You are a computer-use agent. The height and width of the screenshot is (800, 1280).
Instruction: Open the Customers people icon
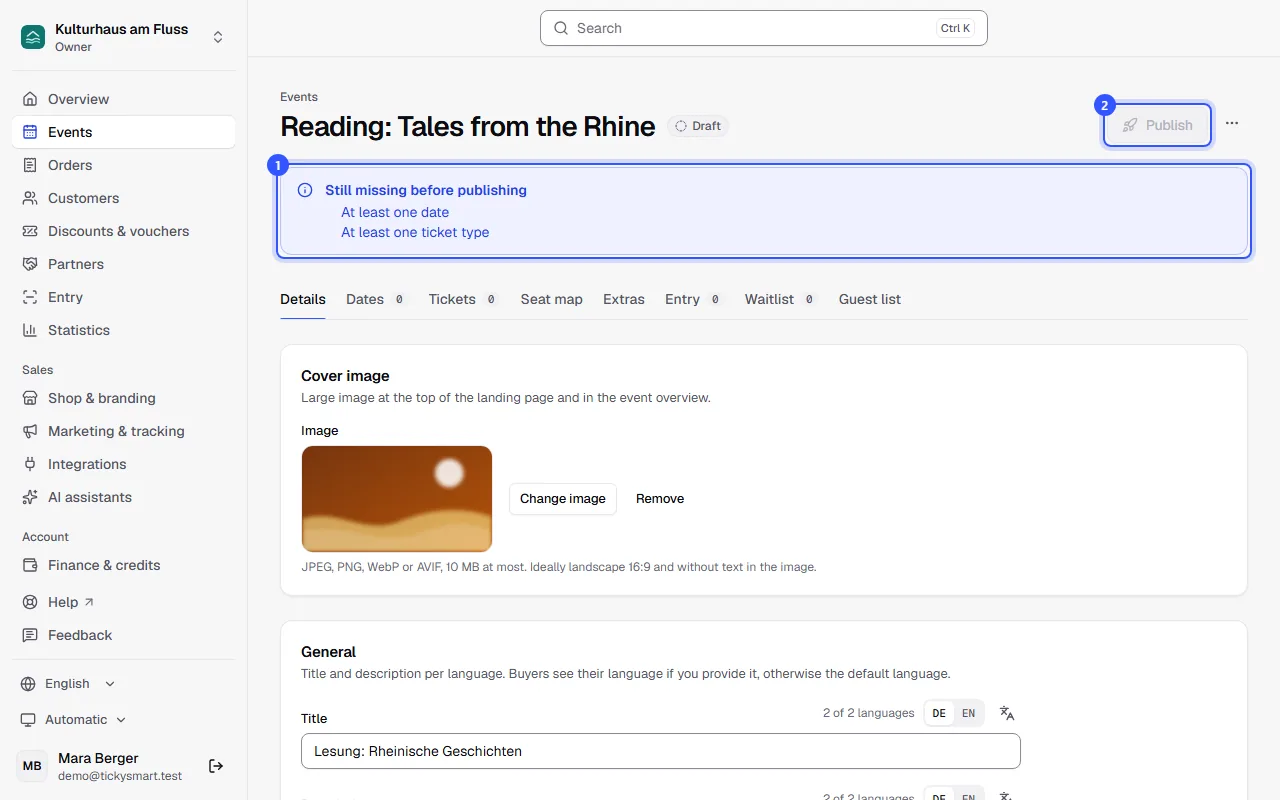click(x=30, y=198)
